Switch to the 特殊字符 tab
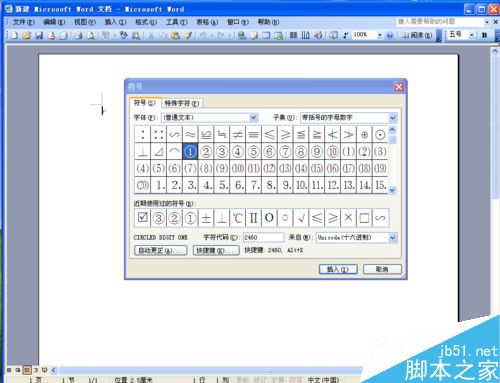 pyautogui.click(x=182, y=103)
